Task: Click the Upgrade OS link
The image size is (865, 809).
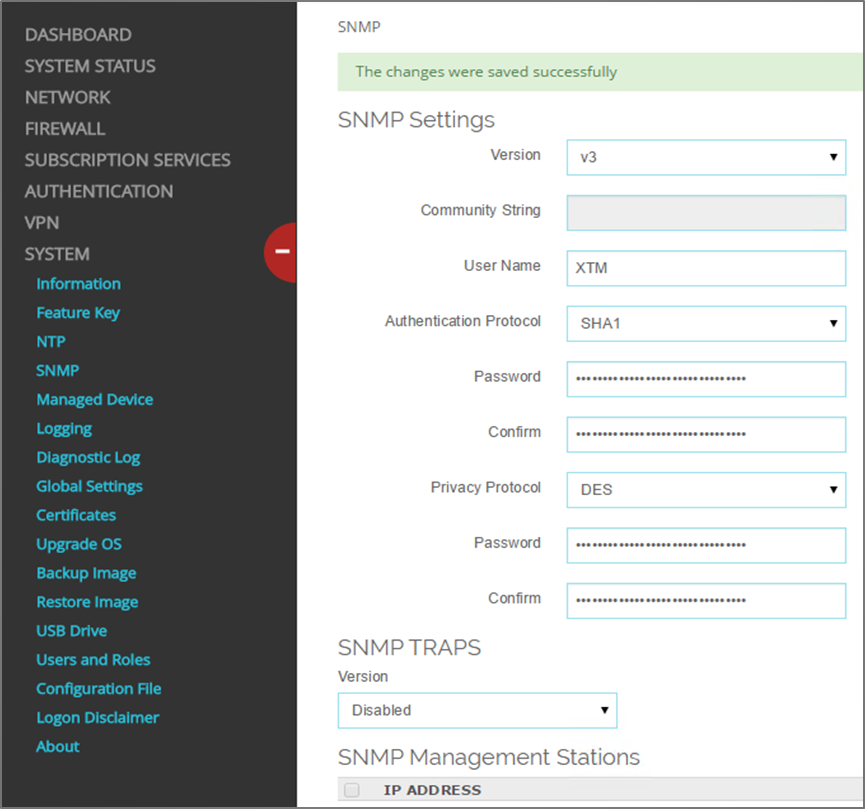Action: (x=79, y=545)
